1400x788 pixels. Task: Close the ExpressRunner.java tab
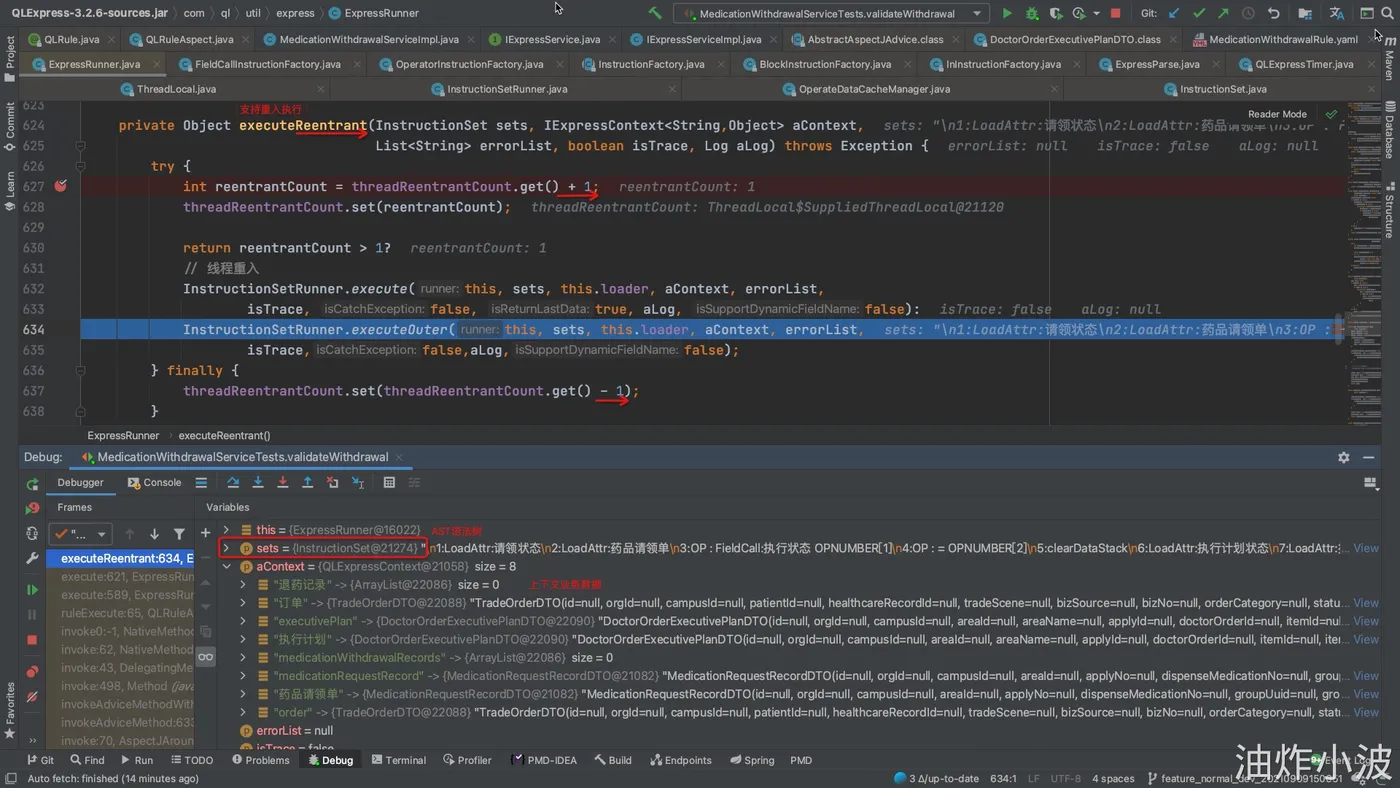pyautogui.click(x=156, y=64)
